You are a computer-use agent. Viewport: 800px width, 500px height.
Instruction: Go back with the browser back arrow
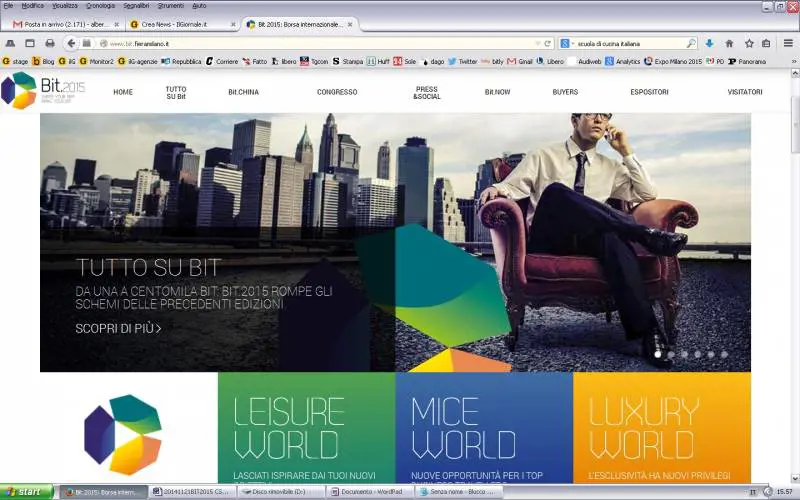coord(71,43)
